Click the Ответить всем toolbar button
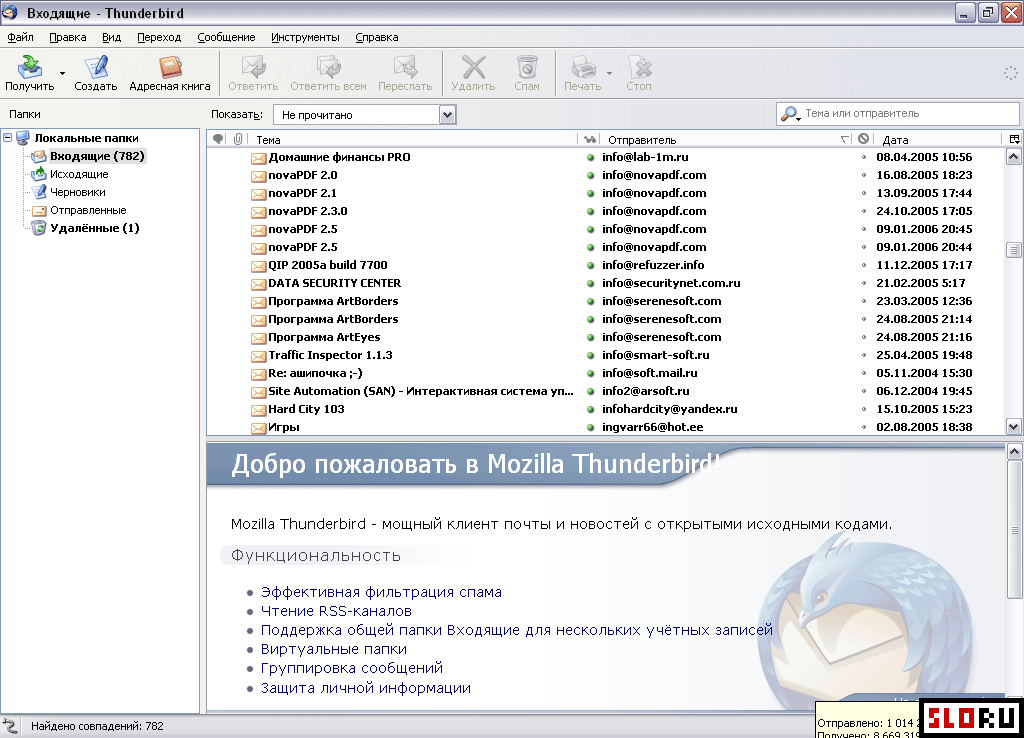The image size is (1024, 738). [x=328, y=73]
